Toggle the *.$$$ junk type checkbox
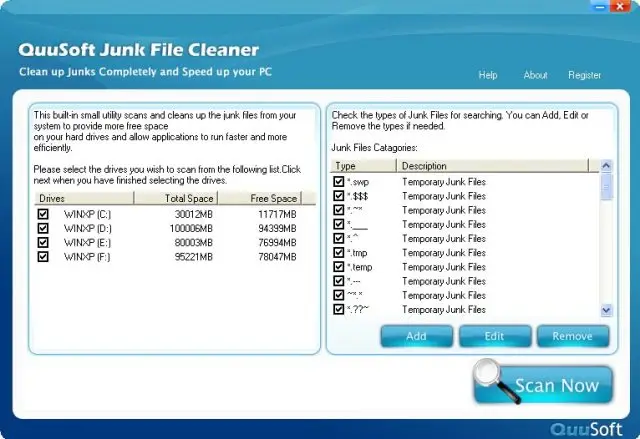 point(338,196)
